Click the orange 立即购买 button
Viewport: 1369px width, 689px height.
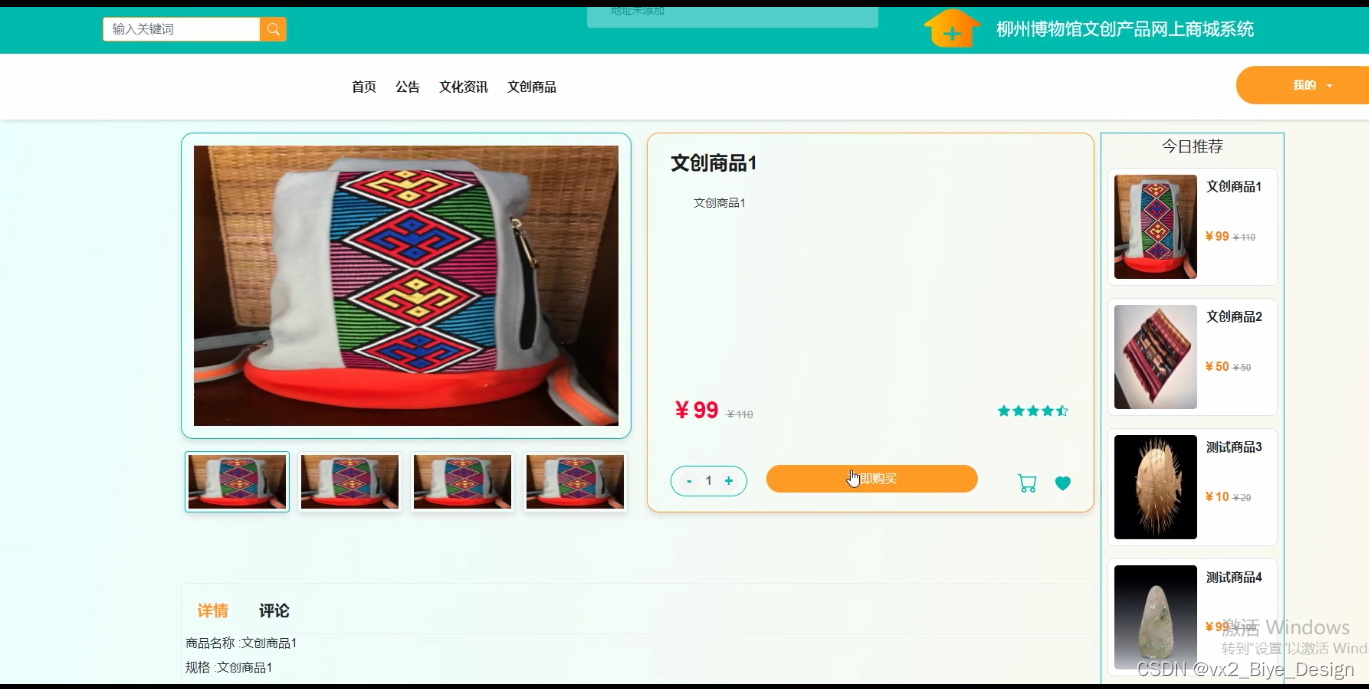(x=872, y=479)
